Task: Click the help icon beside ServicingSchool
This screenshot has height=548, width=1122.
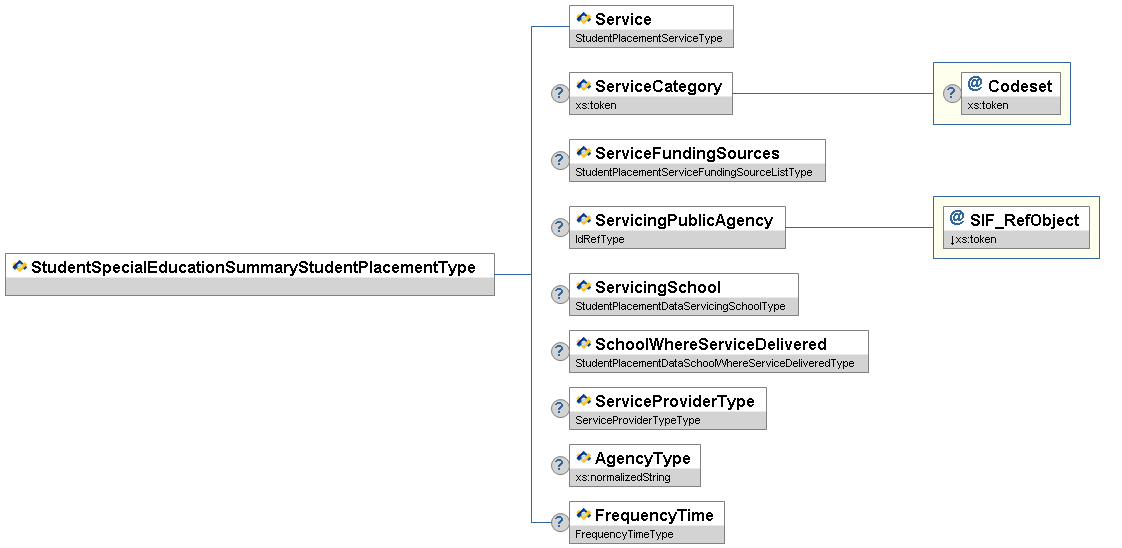Action: point(560,295)
